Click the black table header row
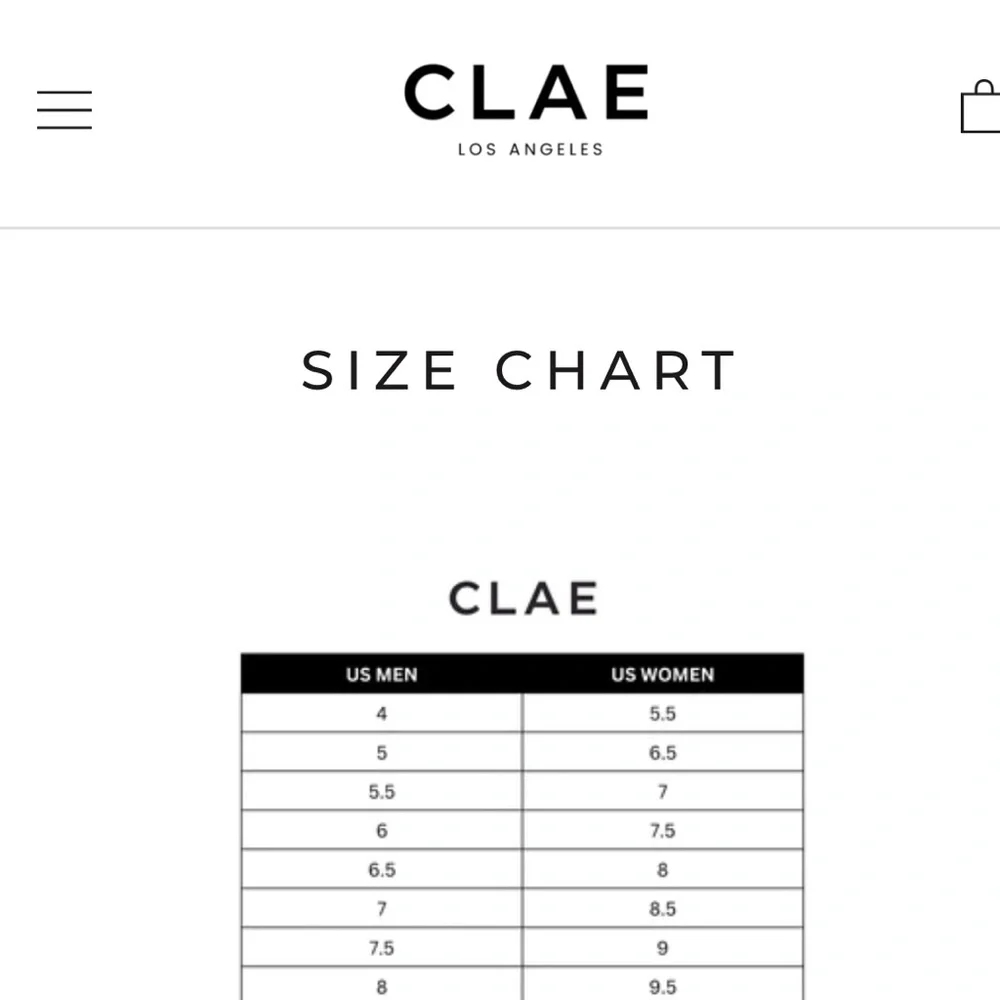Screen dimensions: 1000x1000 click(522, 675)
